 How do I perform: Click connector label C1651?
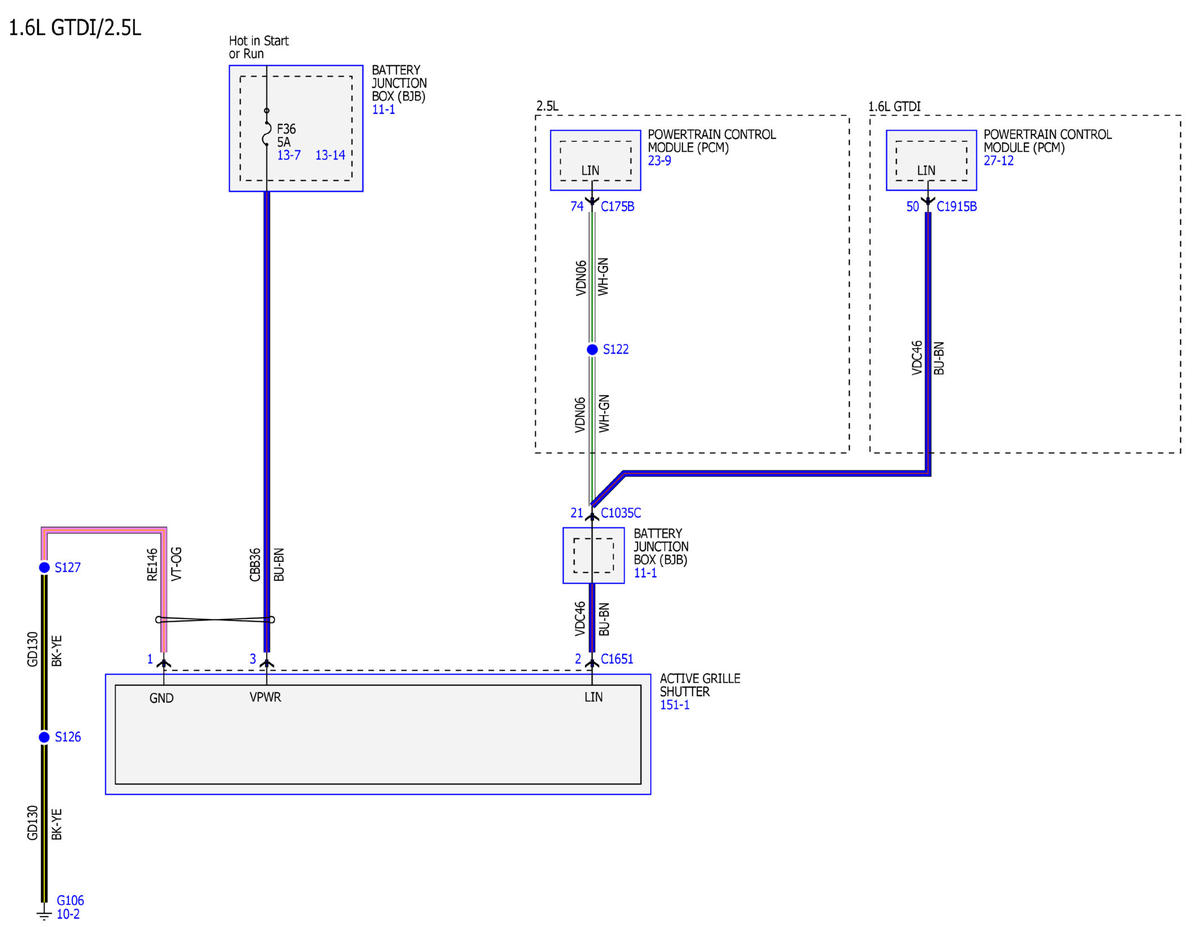pyautogui.click(x=617, y=658)
